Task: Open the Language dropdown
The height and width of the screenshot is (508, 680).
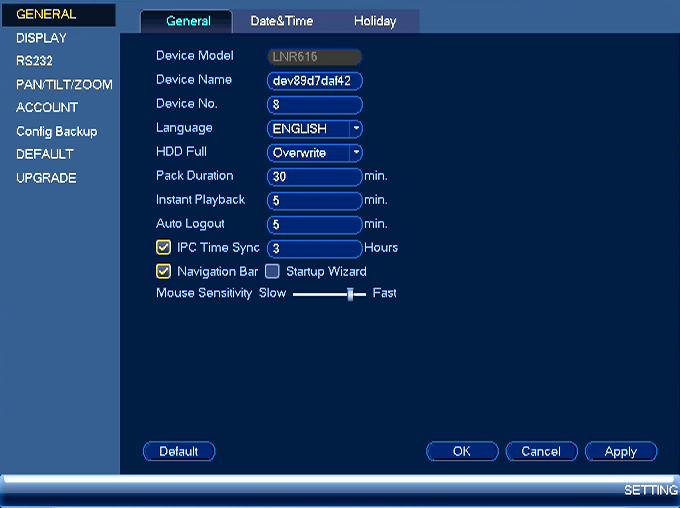Action: 314,129
